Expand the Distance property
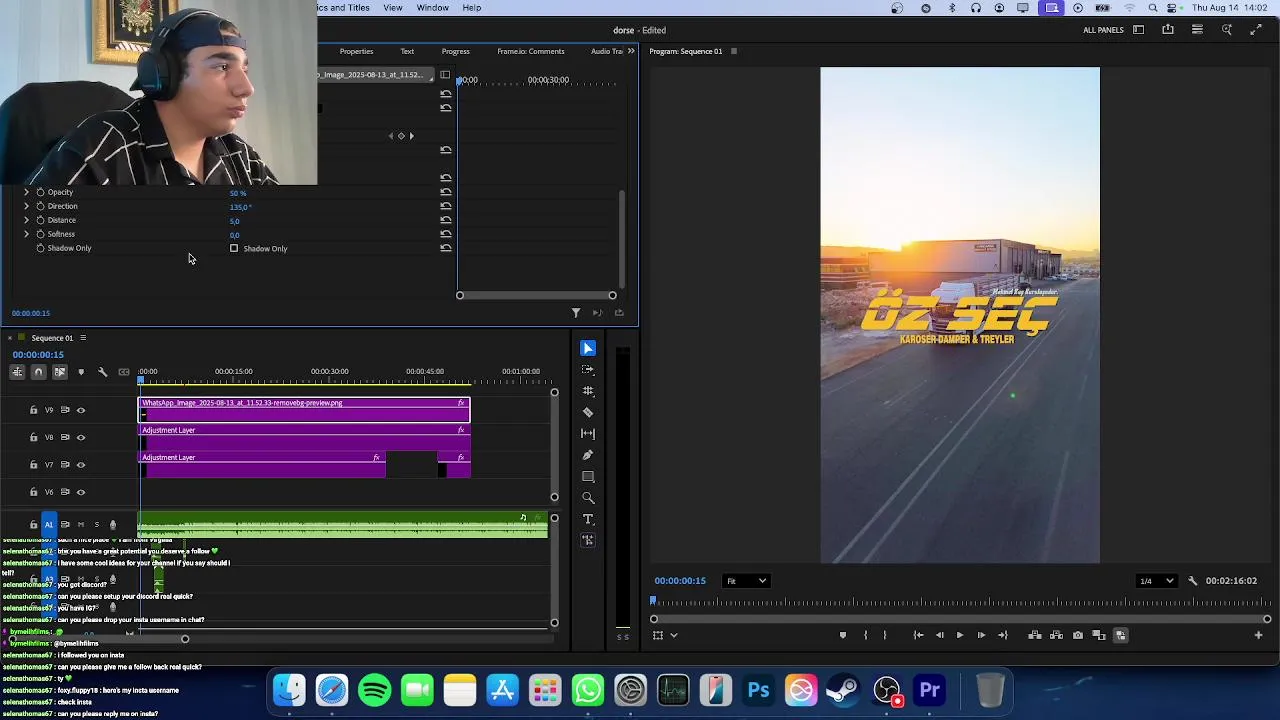 point(26,220)
